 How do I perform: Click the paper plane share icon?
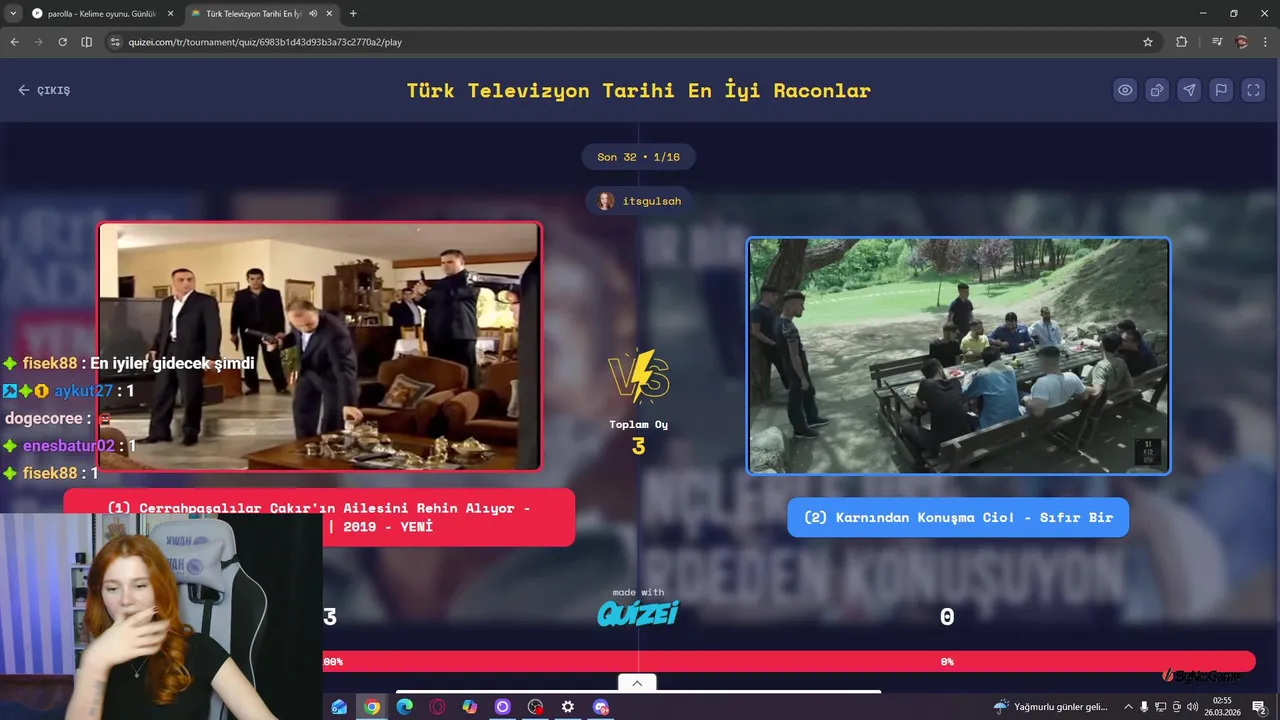1189,90
